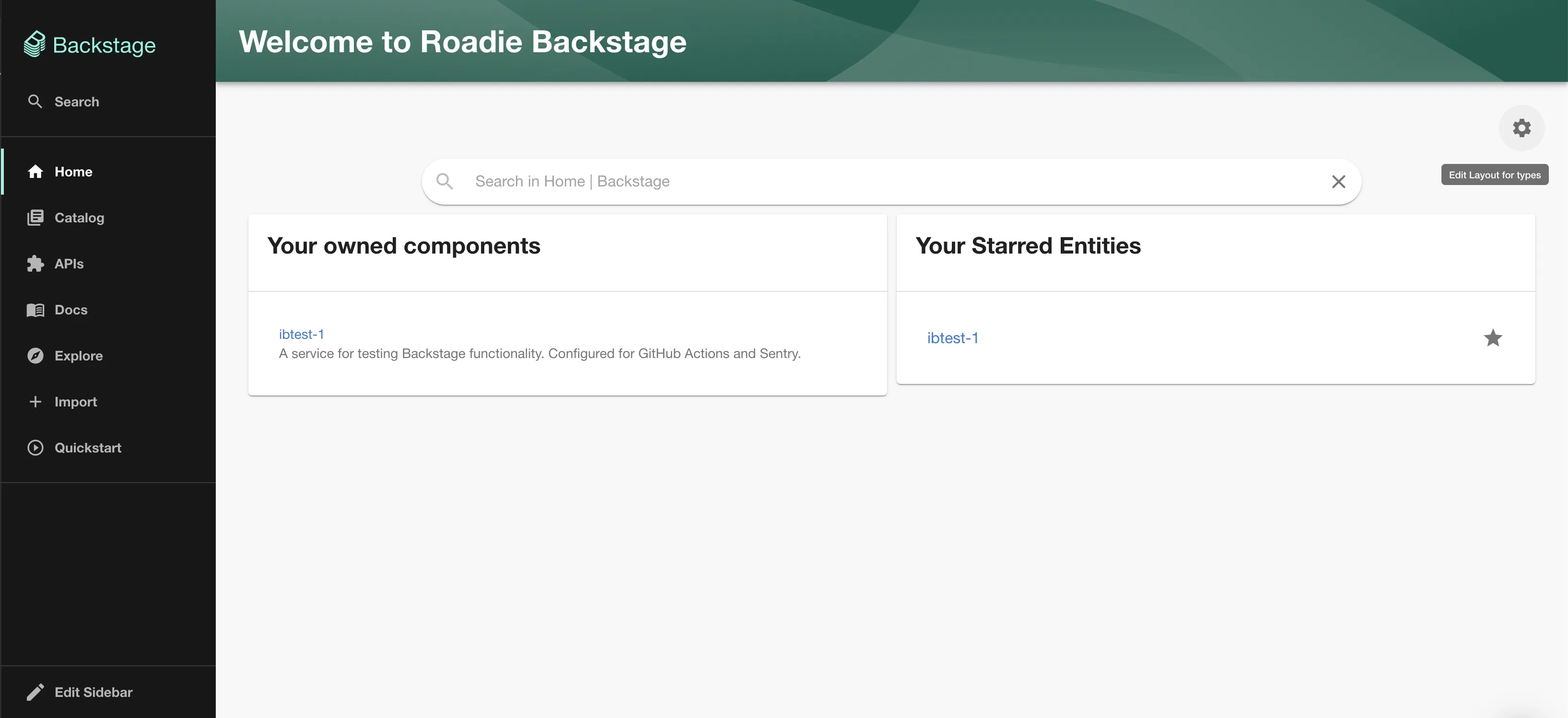Click the magnifier icon inside the search bar
Image resolution: width=1568 pixels, height=718 pixels.
(445, 181)
